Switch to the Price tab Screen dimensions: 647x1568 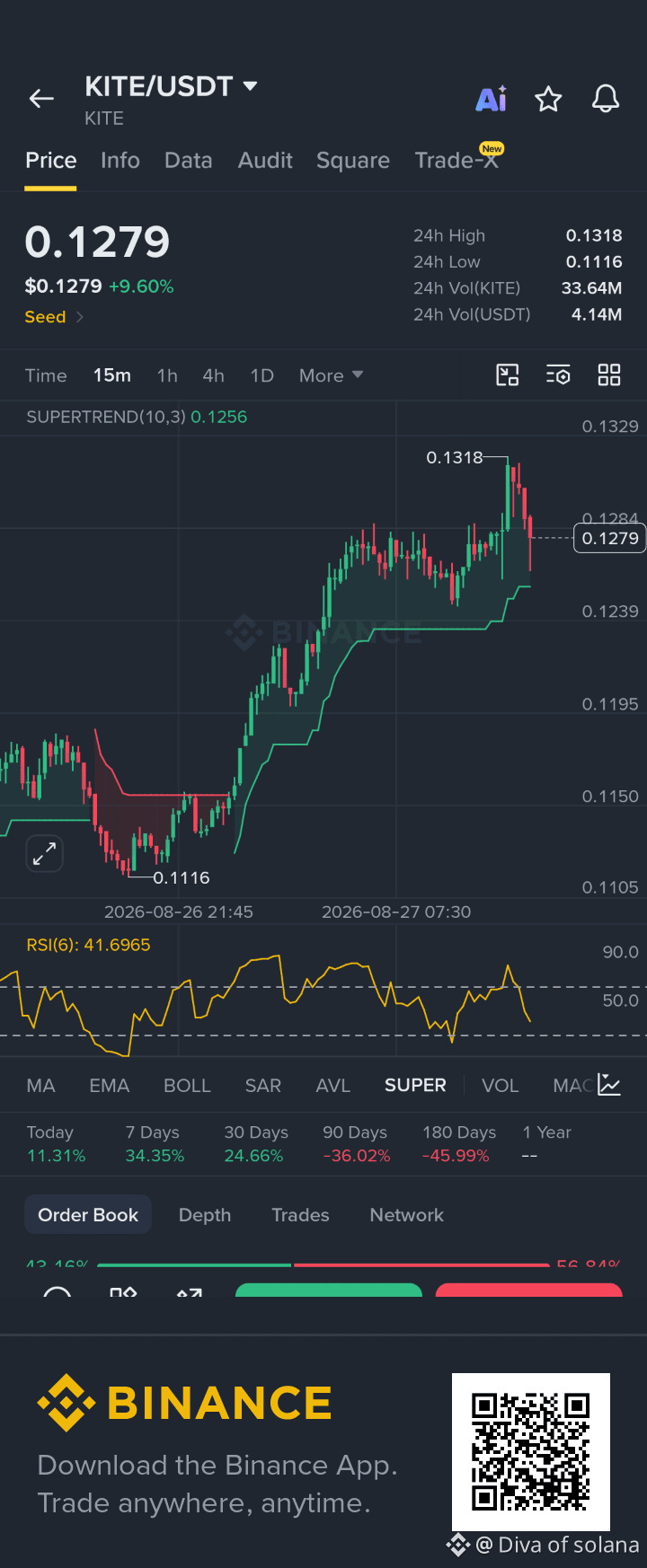(50, 161)
